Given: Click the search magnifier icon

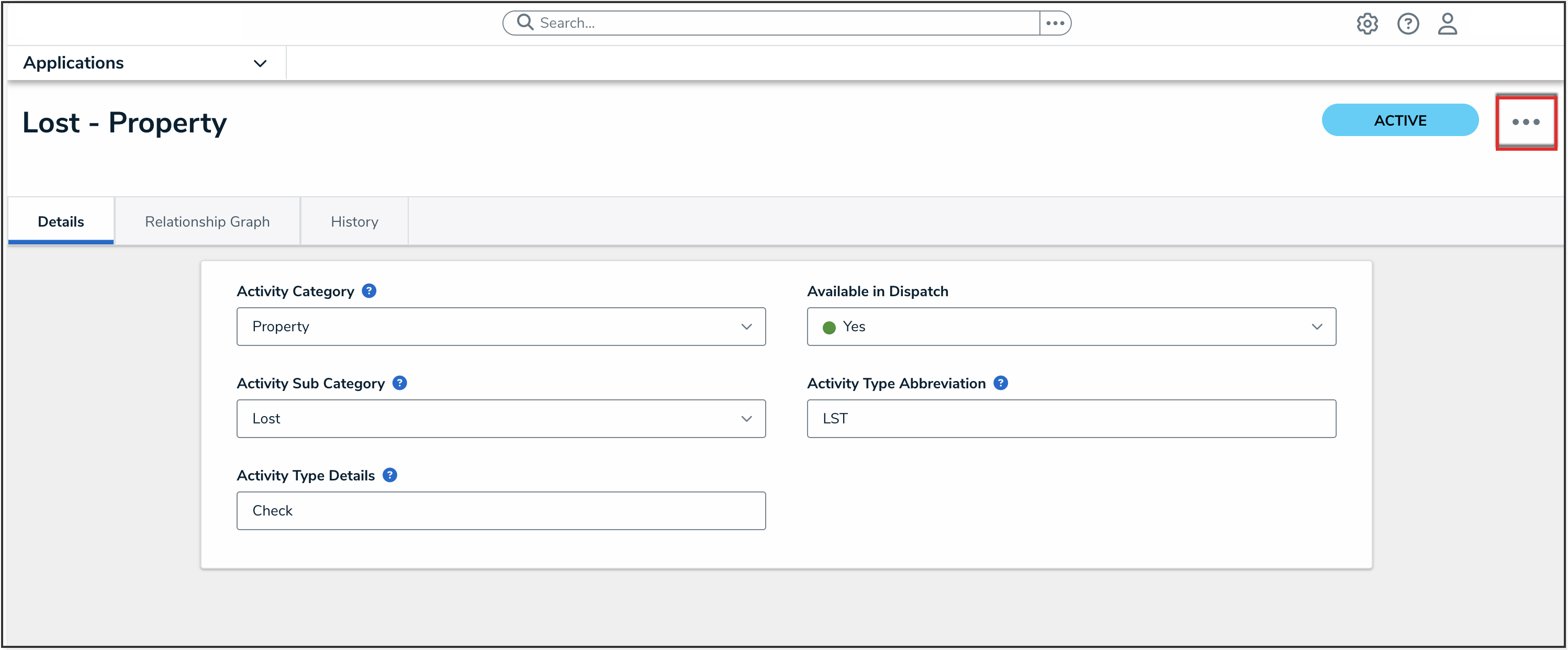Looking at the screenshot, I should 525,23.
